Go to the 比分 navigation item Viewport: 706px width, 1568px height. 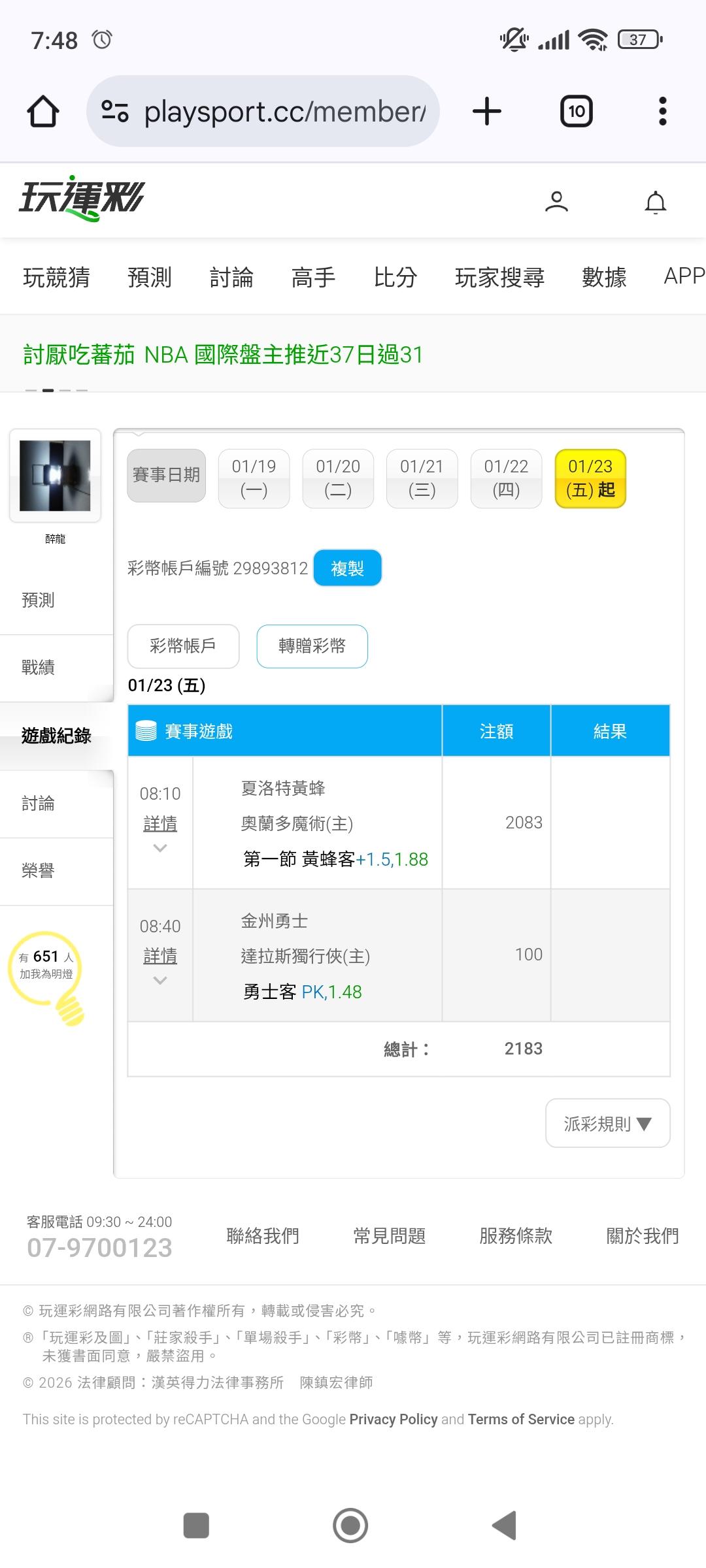(x=395, y=277)
